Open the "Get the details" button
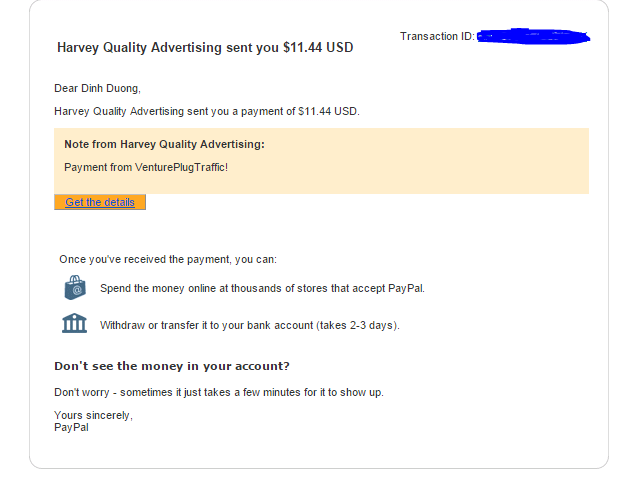This screenshot has width=631, height=489. click(100, 202)
